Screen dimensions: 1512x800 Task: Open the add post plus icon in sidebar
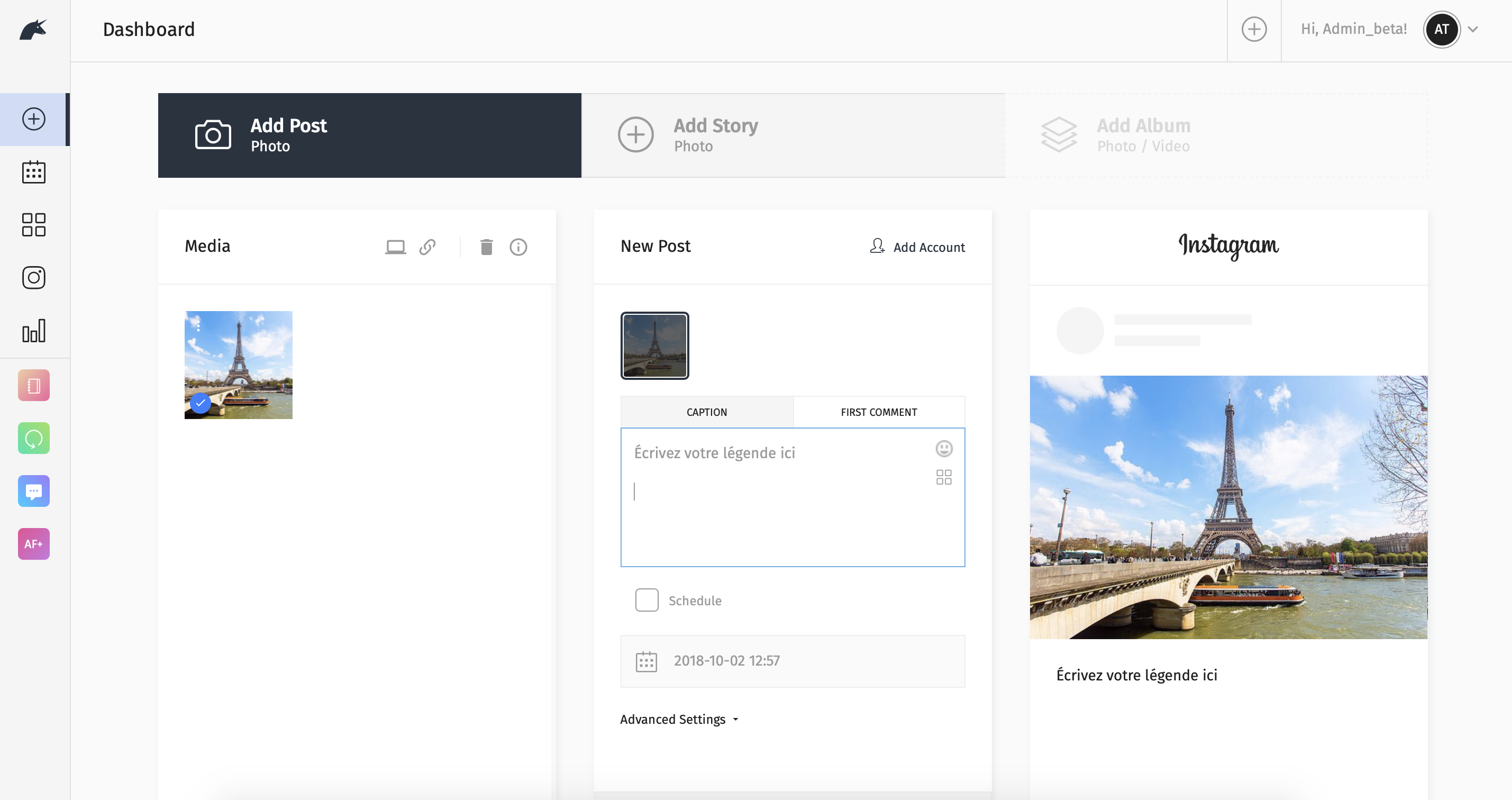pos(34,119)
